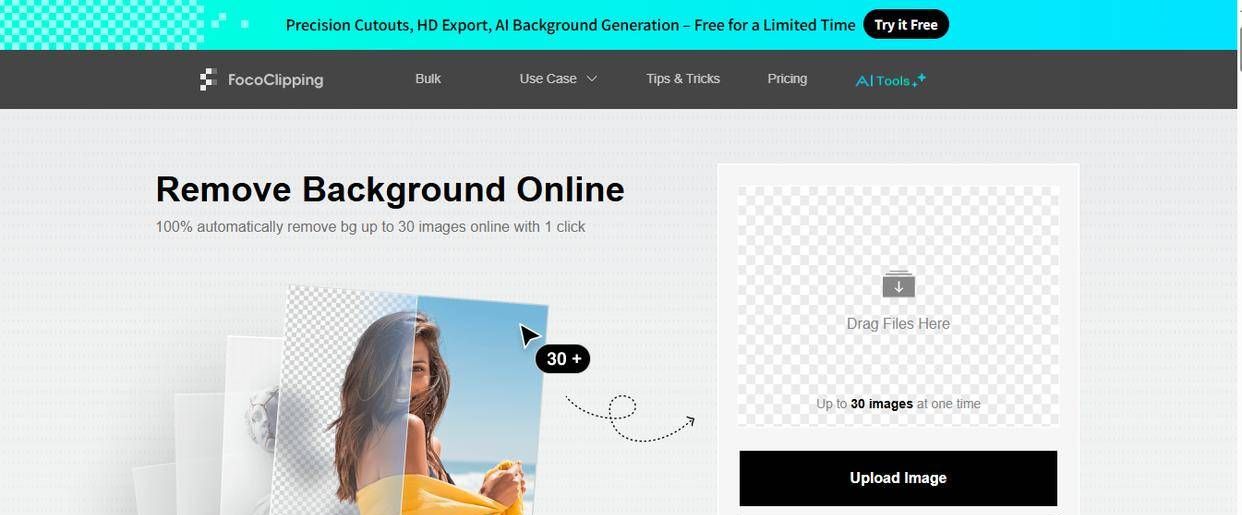
Task: Click the sparkle icon next to AI Tools
Action: click(x=919, y=80)
